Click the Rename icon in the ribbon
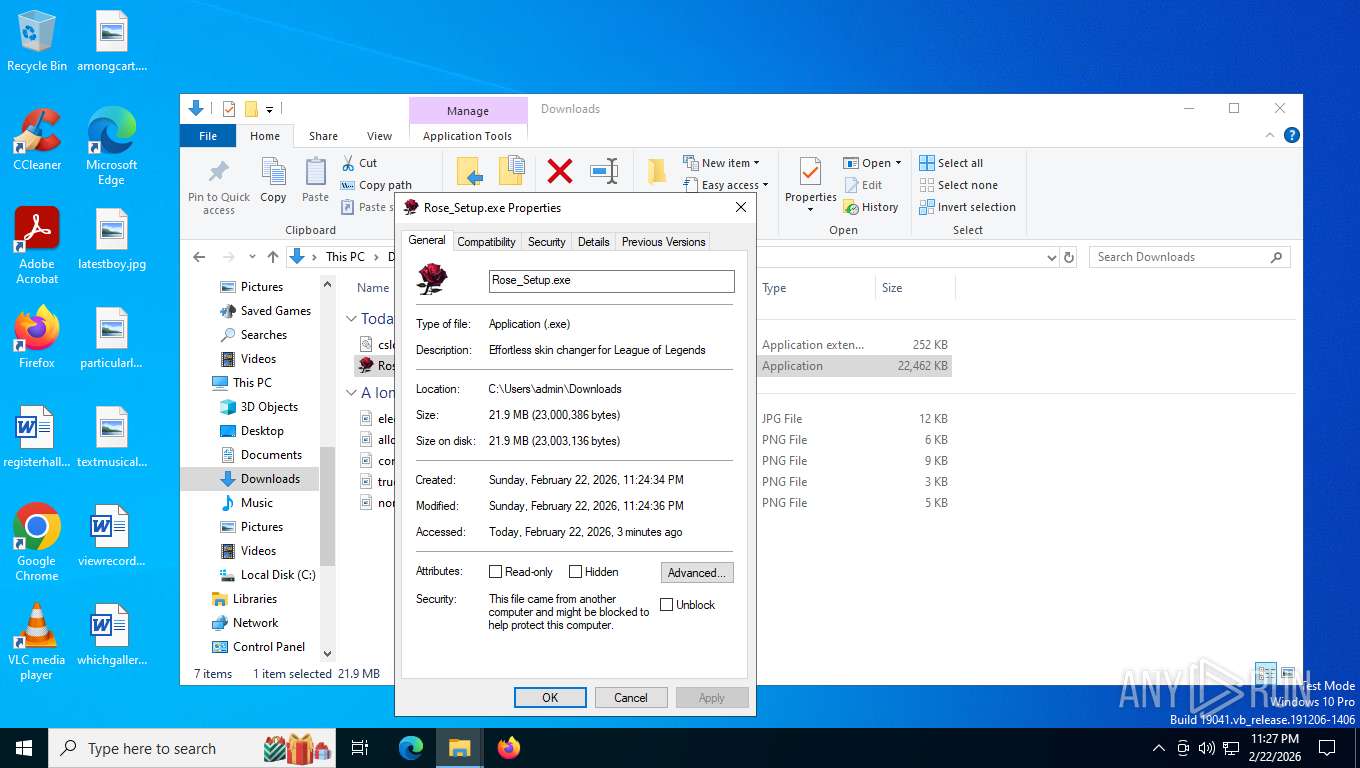This screenshot has width=1360, height=768. (x=604, y=171)
